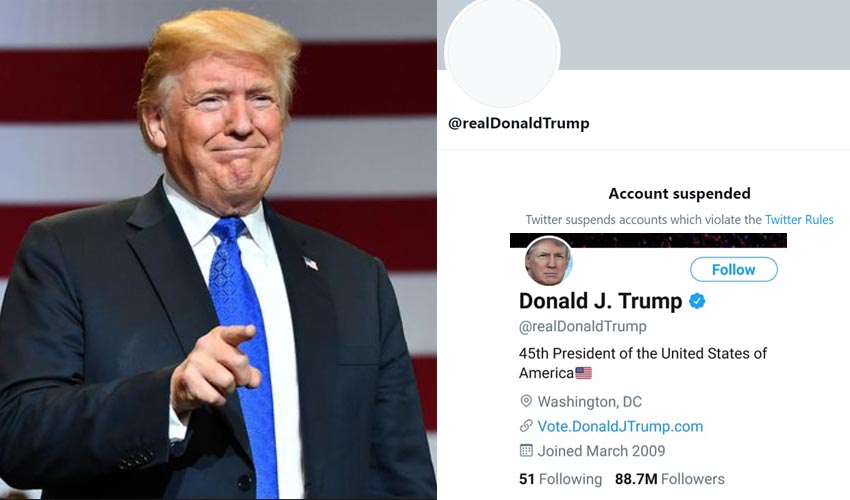The width and height of the screenshot is (850, 500).
Task: Click the empty suspended avatar circle
Action: click(502, 51)
